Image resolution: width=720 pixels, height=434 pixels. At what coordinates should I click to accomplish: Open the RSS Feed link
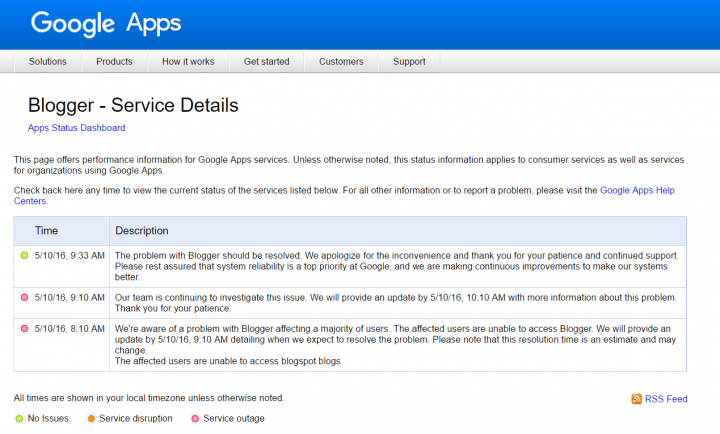(x=666, y=399)
